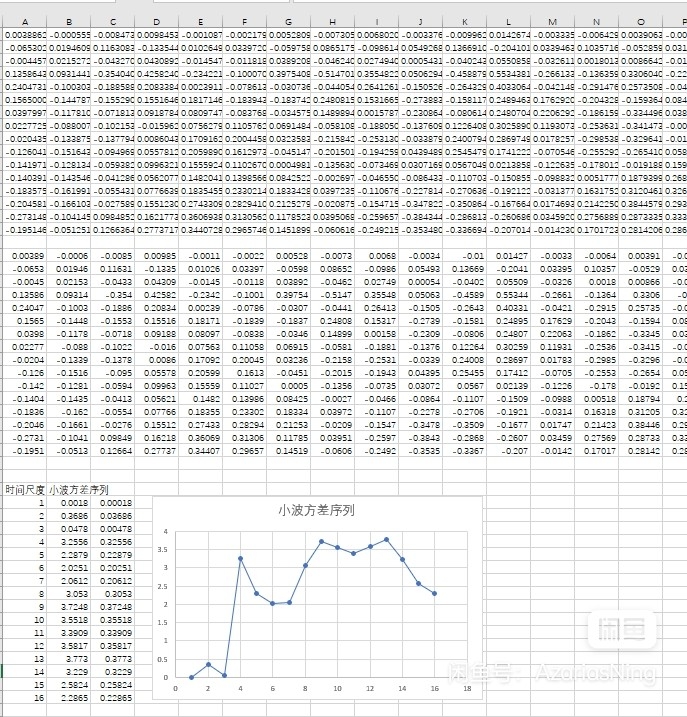This screenshot has width=687, height=717.
Task: Click cell with value 0.20612
Action: point(113,581)
